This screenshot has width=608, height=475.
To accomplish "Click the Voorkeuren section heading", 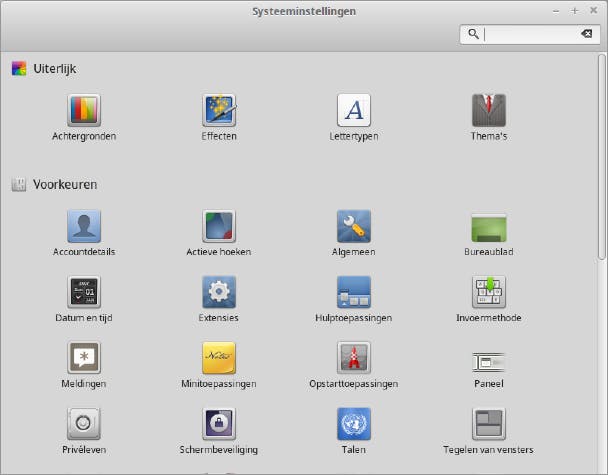I will pos(65,185).
